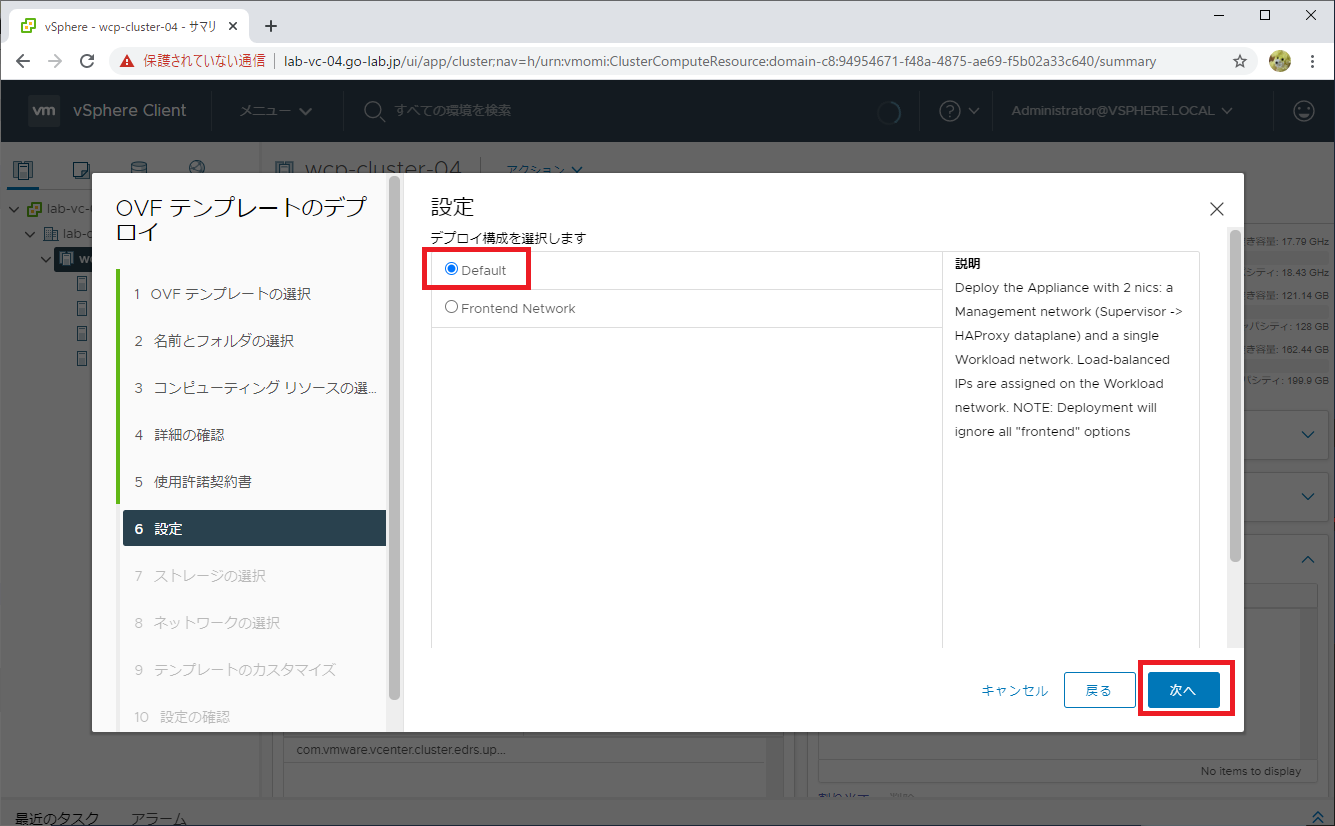Expand the first collapsed right-side panel chevron

(x=1308, y=435)
